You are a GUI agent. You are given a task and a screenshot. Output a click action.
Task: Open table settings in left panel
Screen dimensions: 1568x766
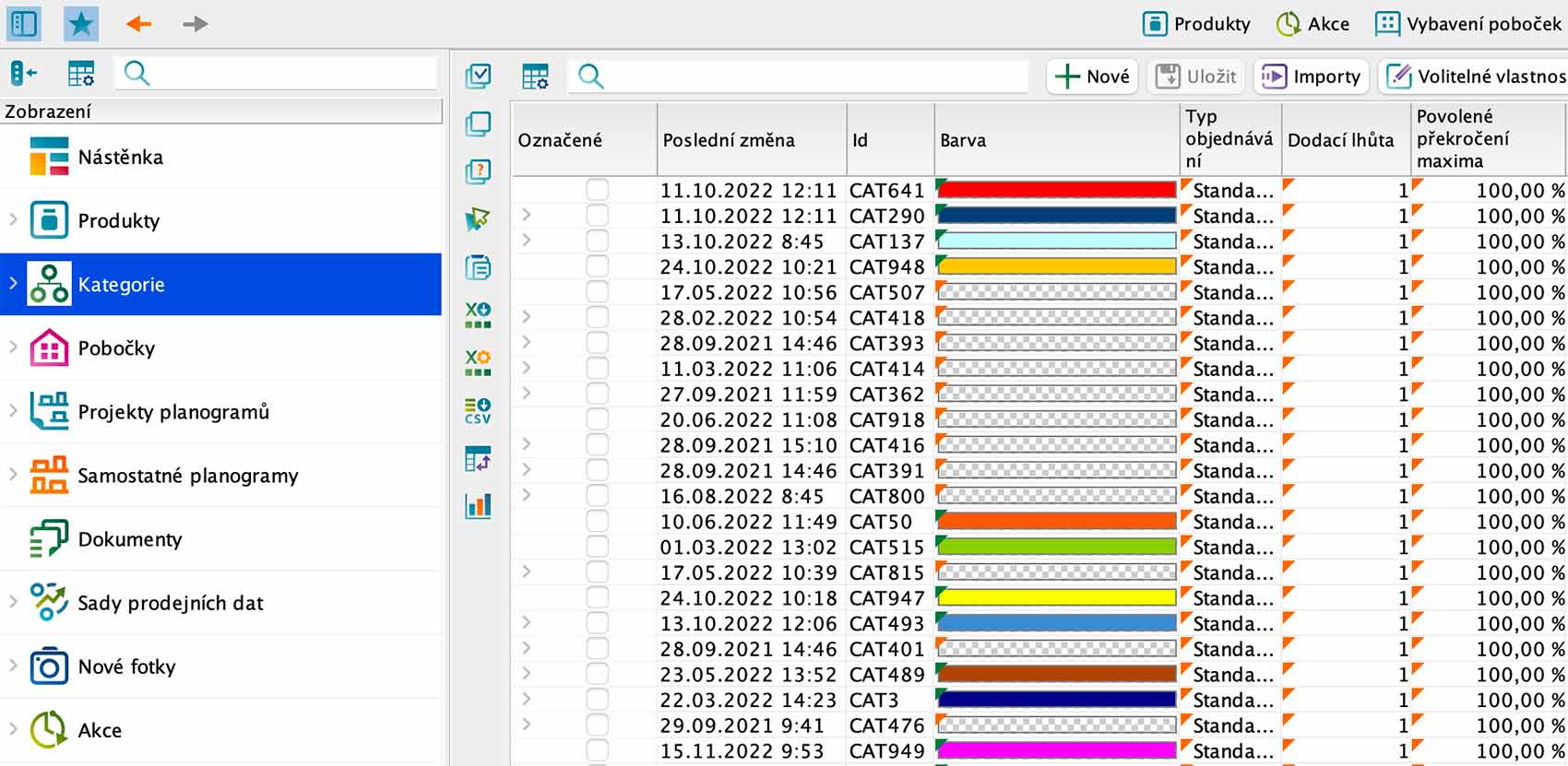pyautogui.click(x=81, y=74)
